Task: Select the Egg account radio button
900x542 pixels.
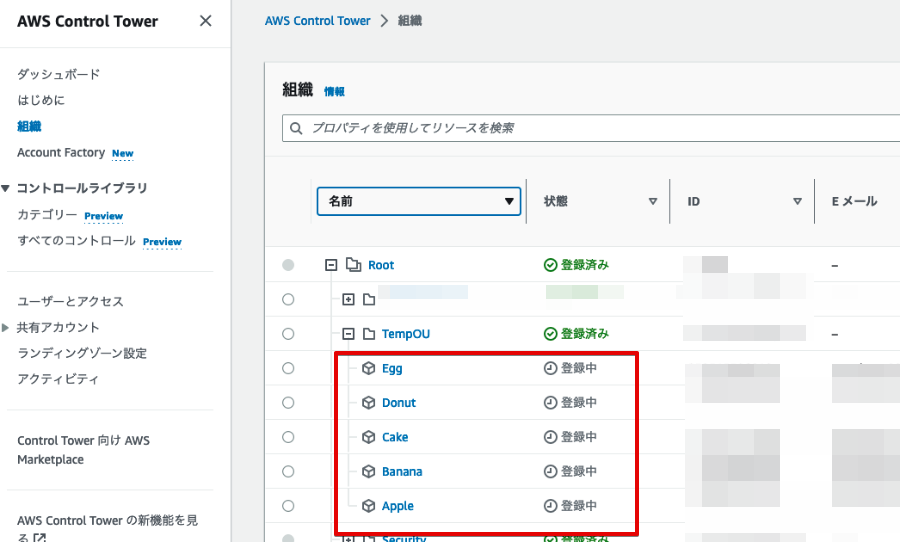Action: [x=288, y=368]
